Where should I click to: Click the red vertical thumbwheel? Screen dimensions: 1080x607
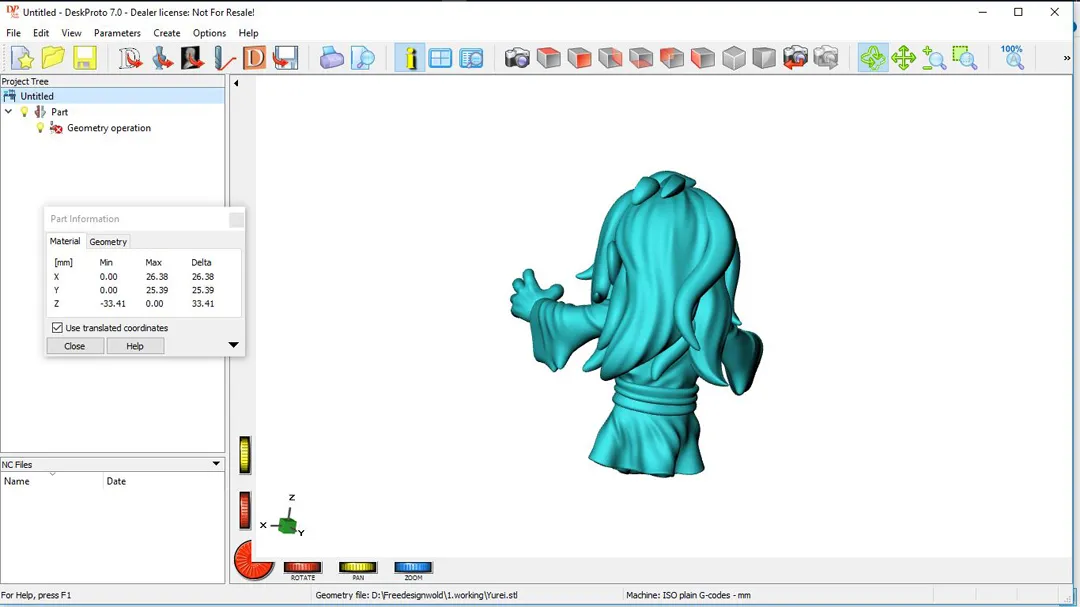(245, 511)
